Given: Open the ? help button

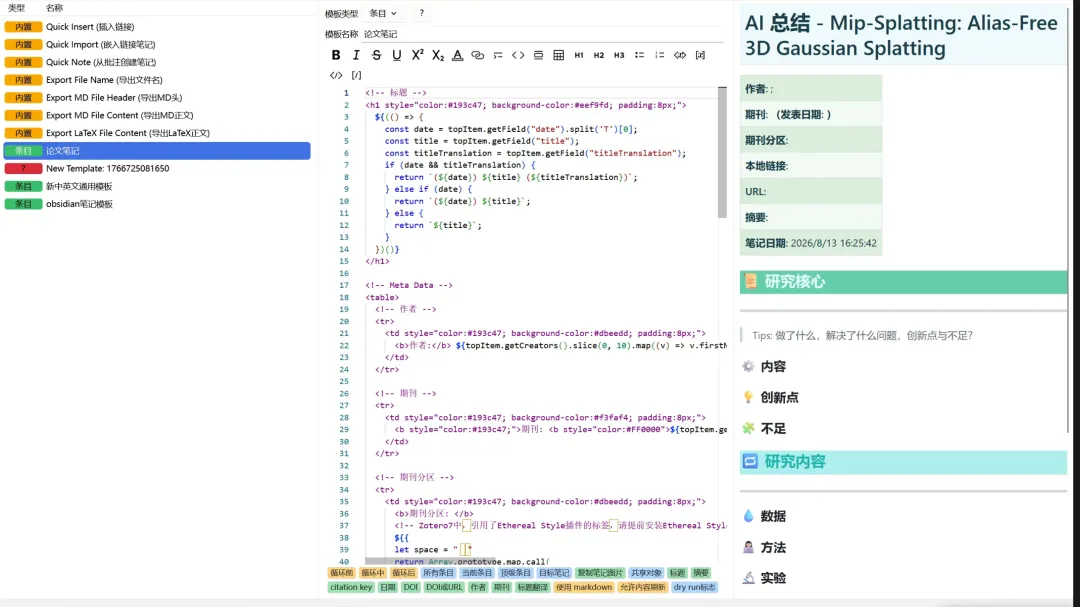Looking at the screenshot, I should click(422, 13).
